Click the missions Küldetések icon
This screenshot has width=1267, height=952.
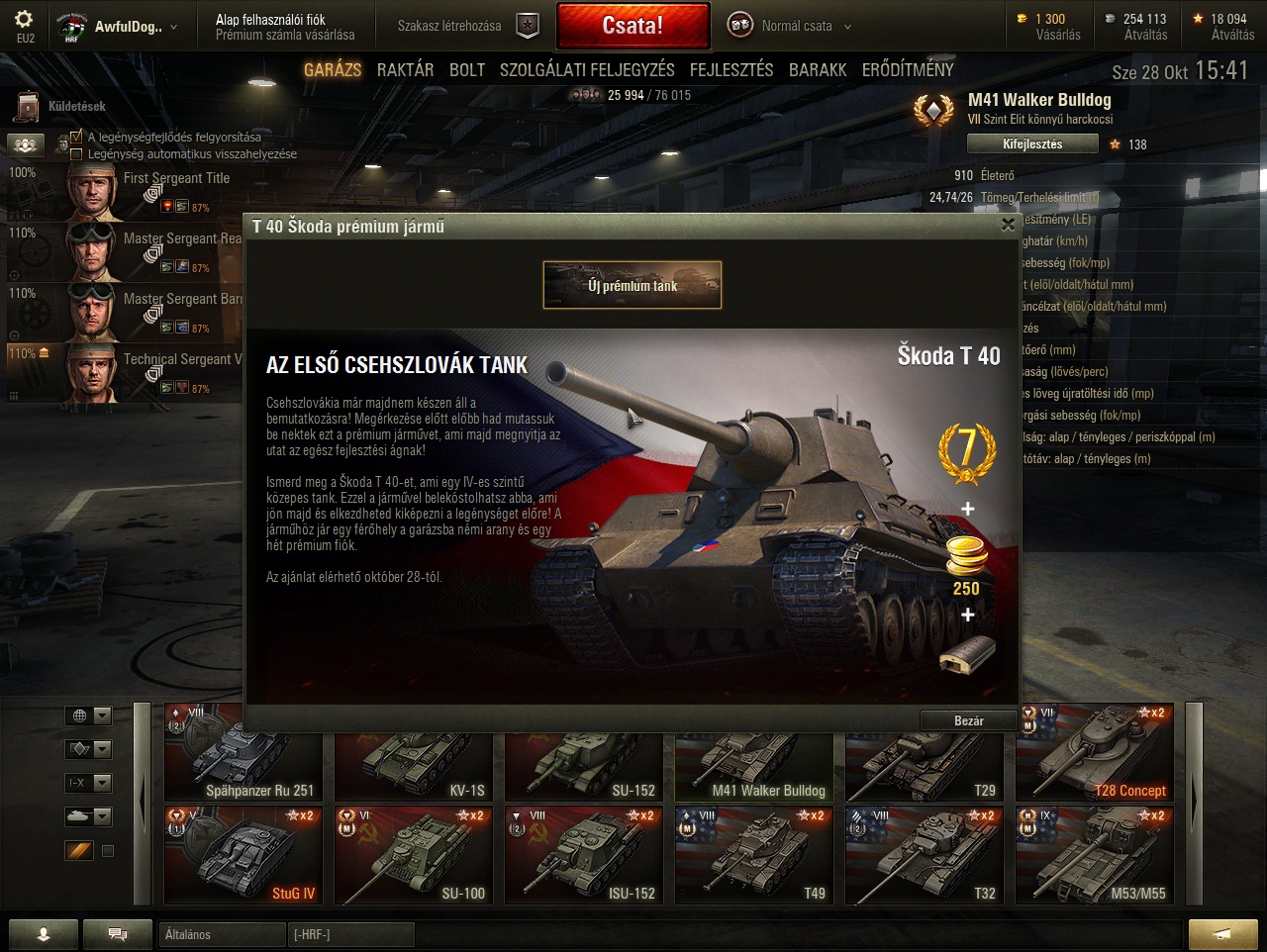pyautogui.click(x=27, y=107)
